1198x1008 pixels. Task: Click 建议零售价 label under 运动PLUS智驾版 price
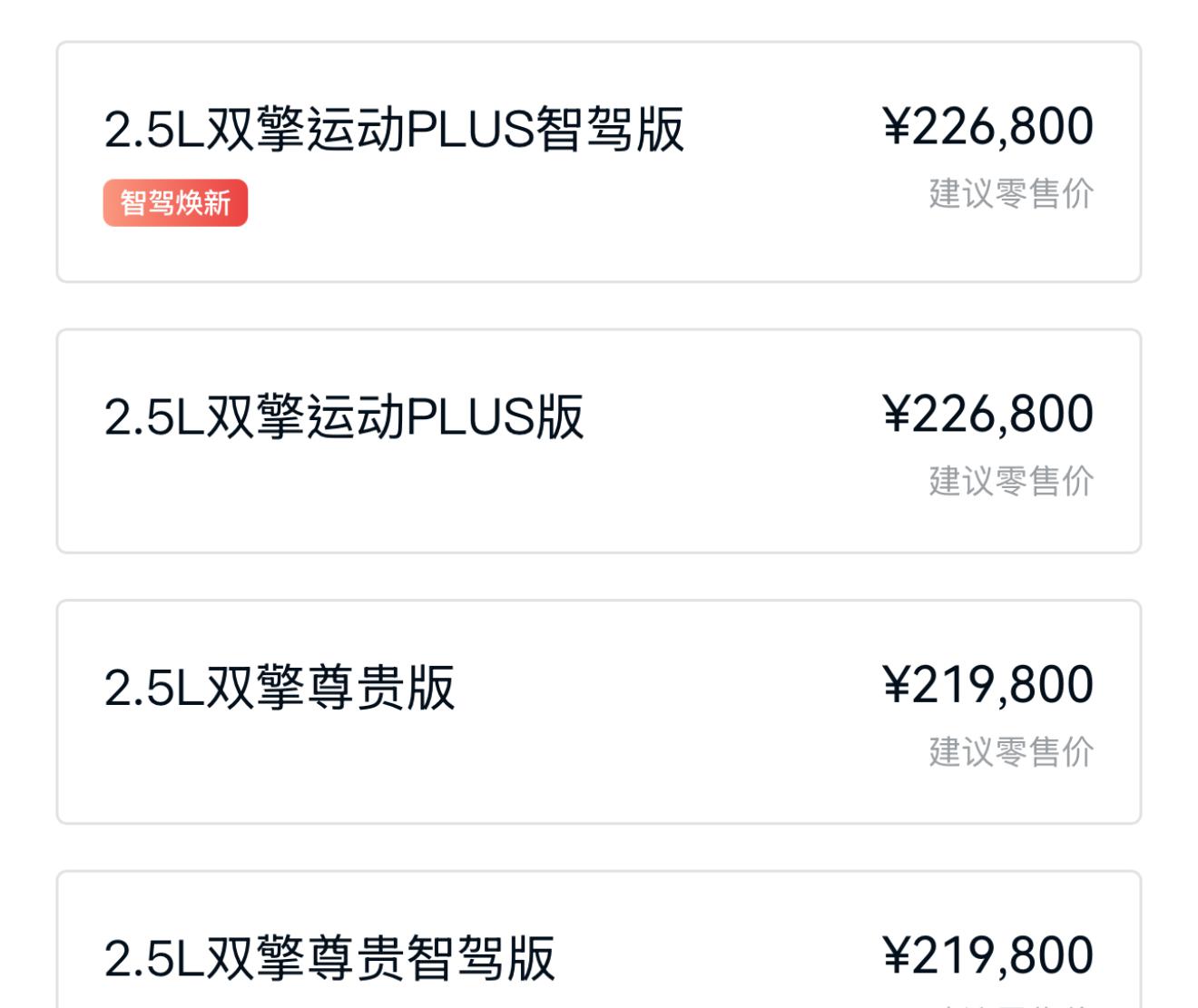click(1011, 193)
